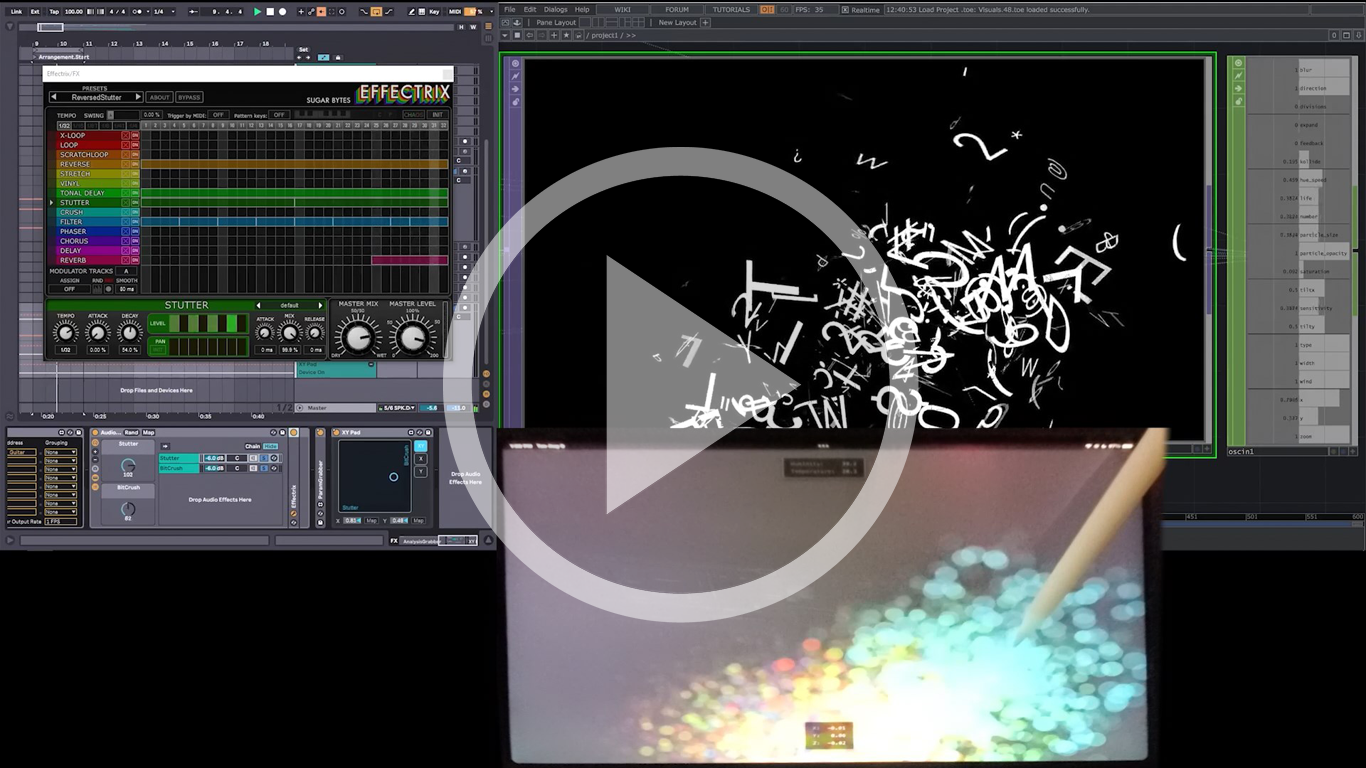
Task: Open the 1/4 quantization dropdown
Action: point(164,12)
